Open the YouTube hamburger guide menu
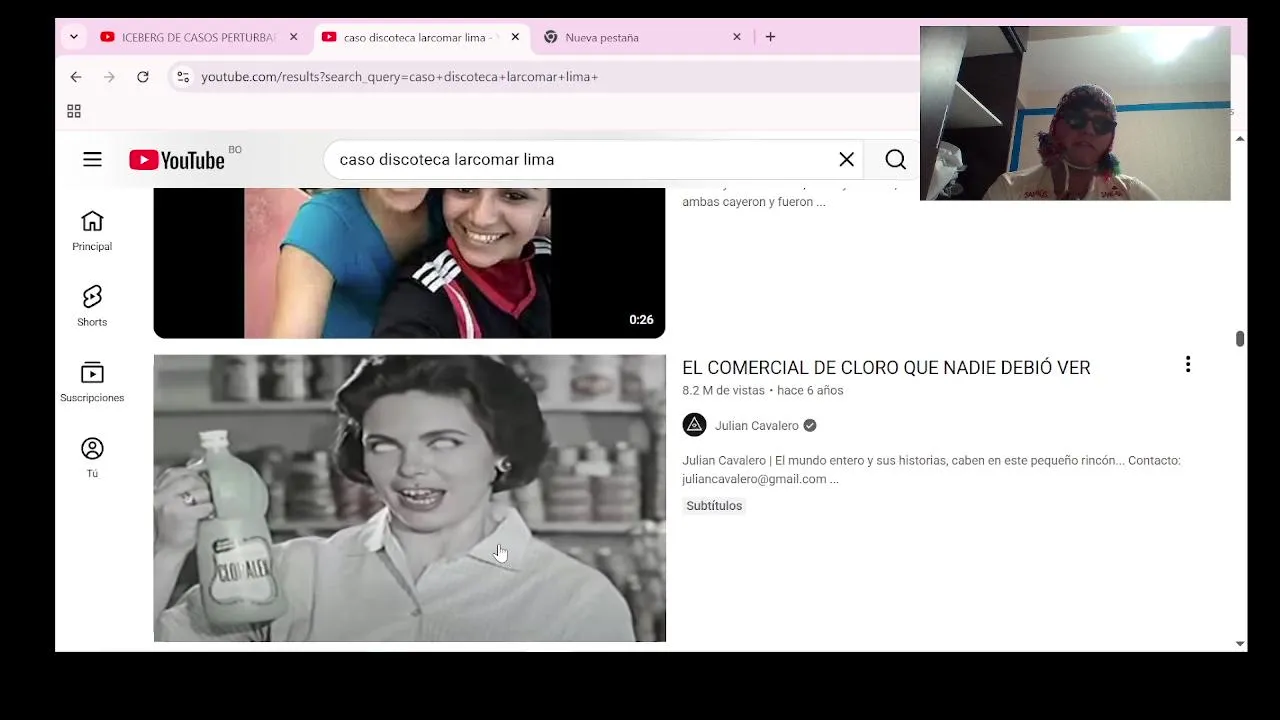The height and width of the screenshot is (720, 1280). 92,159
